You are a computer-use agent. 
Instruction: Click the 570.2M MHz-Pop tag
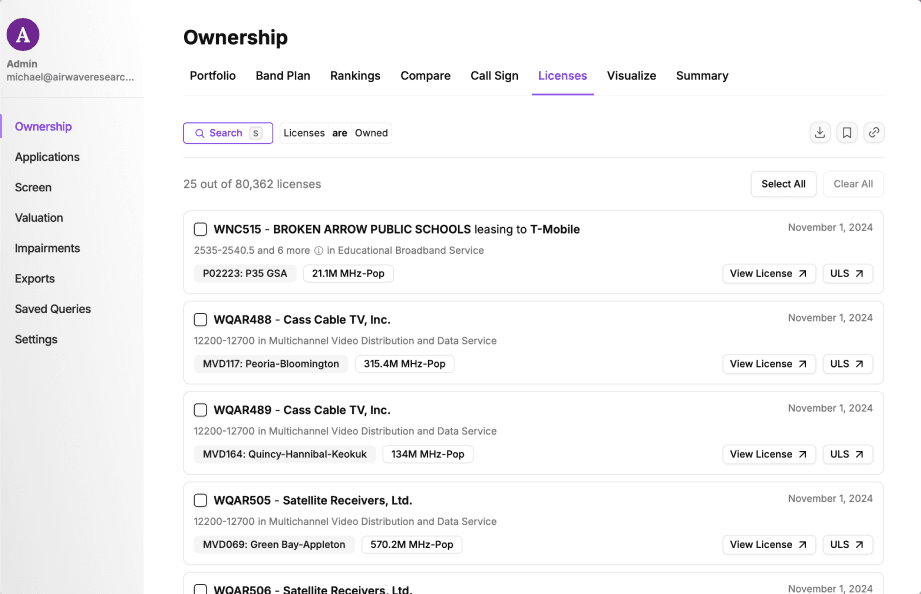pos(412,545)
